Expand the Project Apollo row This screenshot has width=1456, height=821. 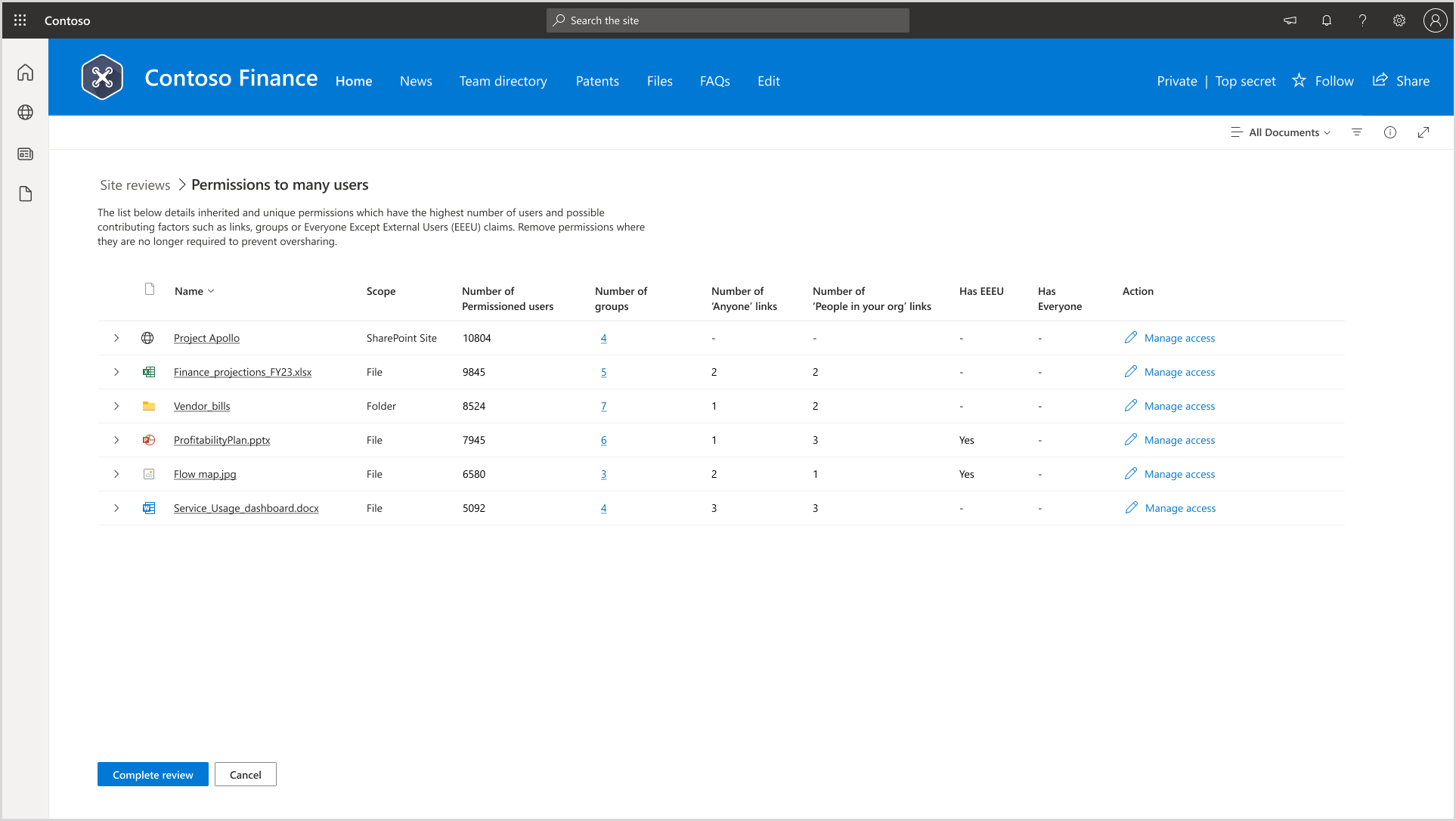pyautogui.click(x=116, y=338)
